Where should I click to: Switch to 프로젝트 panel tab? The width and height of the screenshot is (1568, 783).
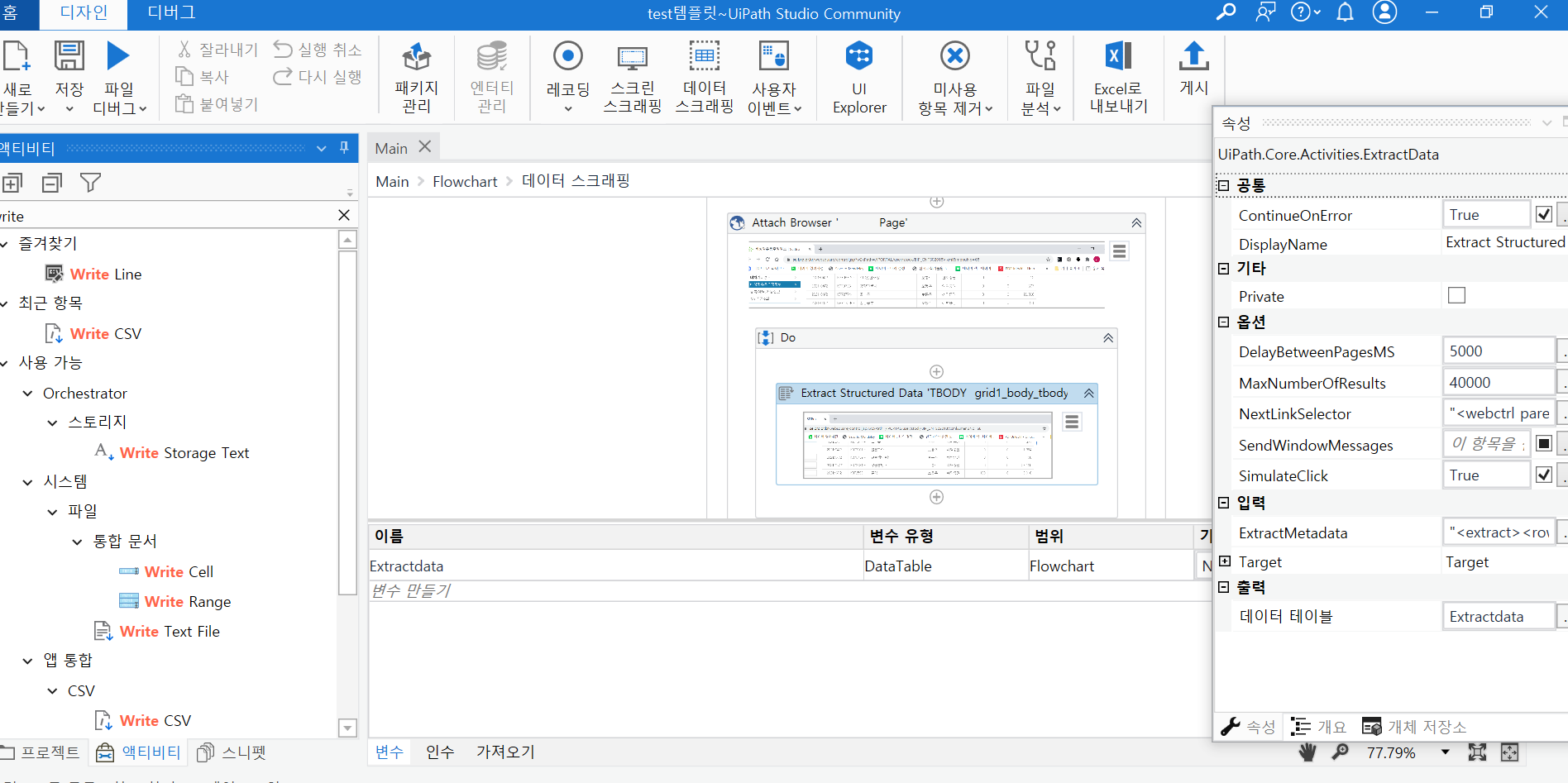point(41,752)
